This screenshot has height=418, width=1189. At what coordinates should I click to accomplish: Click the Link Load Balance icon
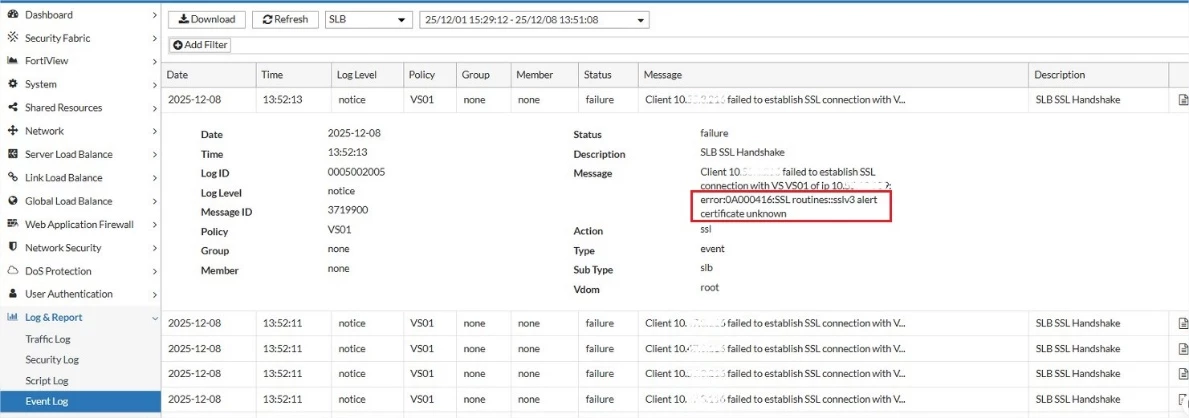pos(12,178)
